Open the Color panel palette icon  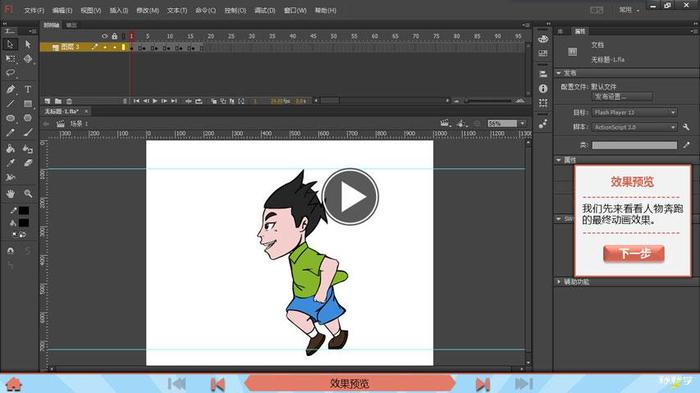pyautogui.click(x=543, y=39)
